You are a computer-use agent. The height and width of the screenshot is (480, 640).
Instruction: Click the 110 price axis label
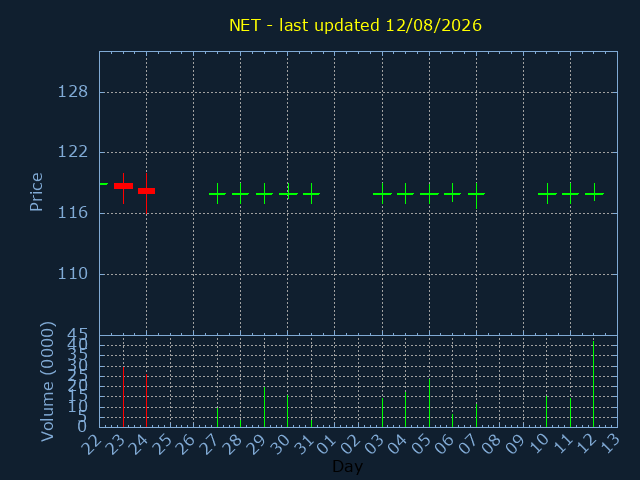coord(73,274)
